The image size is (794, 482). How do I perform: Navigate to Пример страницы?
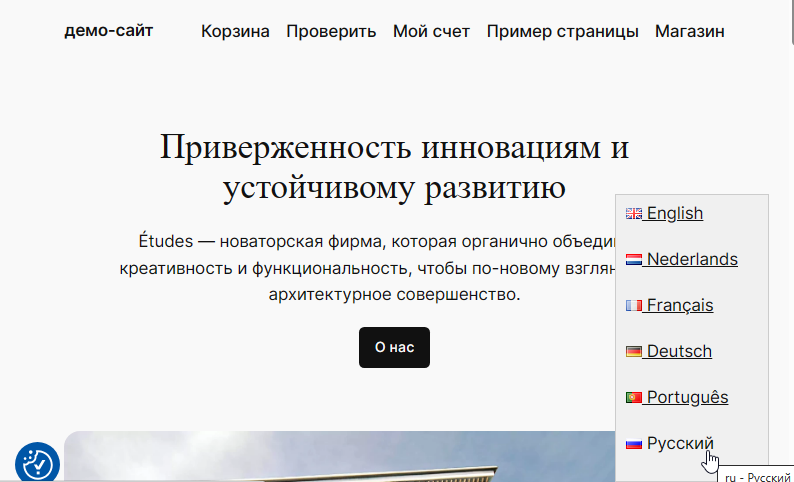(x=562, y=31)
